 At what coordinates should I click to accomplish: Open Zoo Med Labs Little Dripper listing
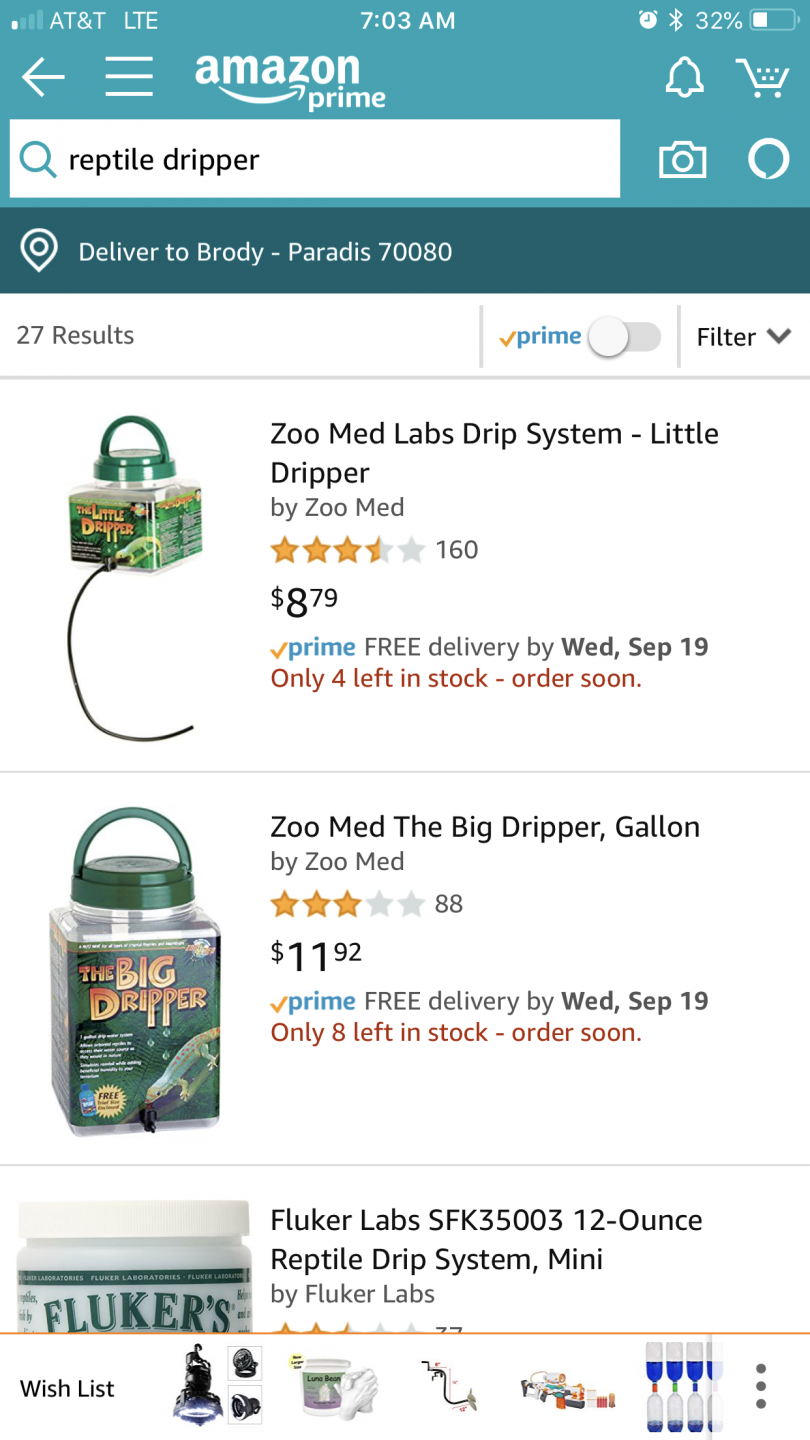pos(494,452)
